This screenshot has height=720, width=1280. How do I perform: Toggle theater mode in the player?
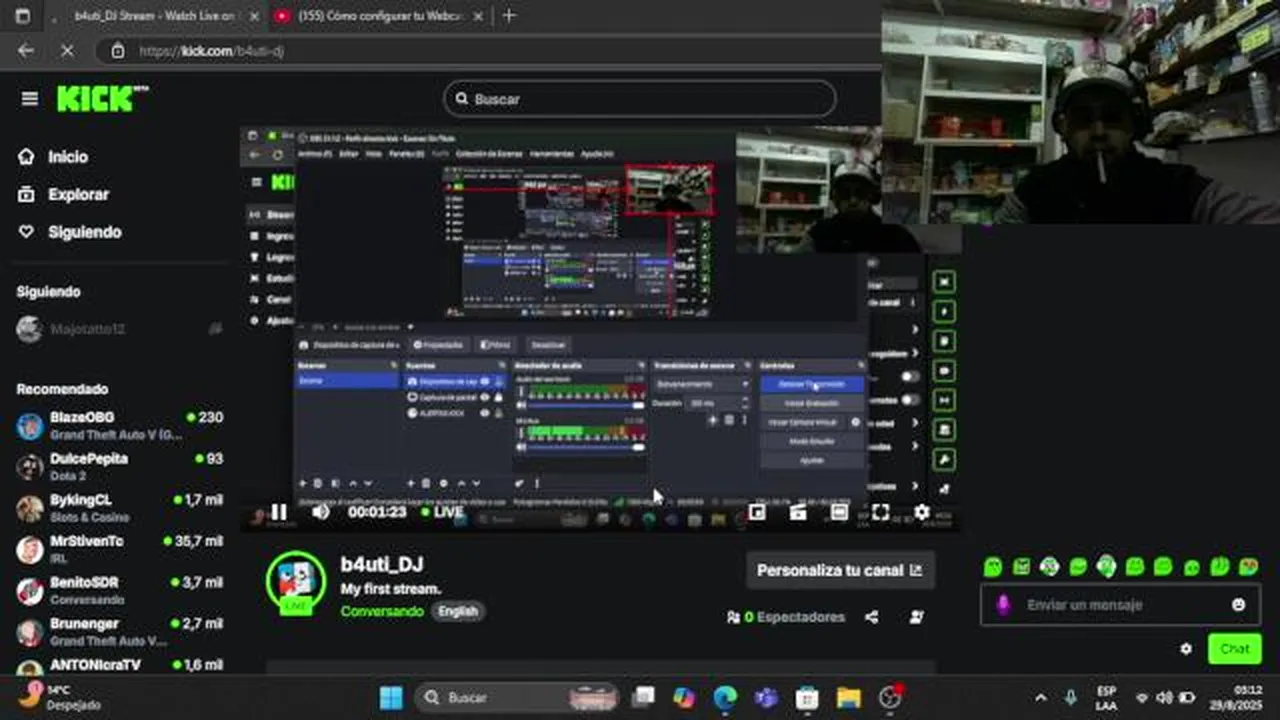click(839, 512)
